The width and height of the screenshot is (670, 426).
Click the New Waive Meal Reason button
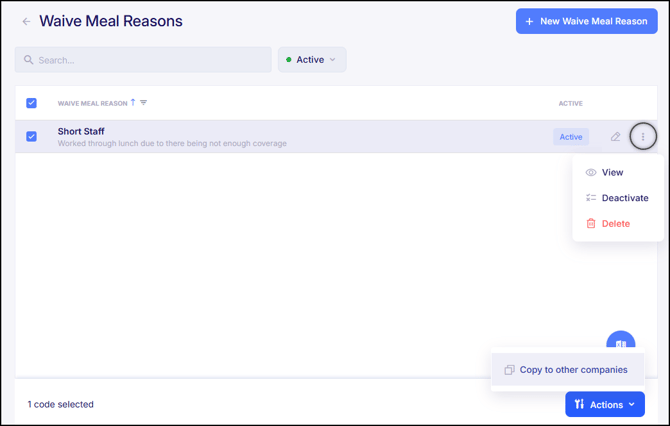pos(586,21)
